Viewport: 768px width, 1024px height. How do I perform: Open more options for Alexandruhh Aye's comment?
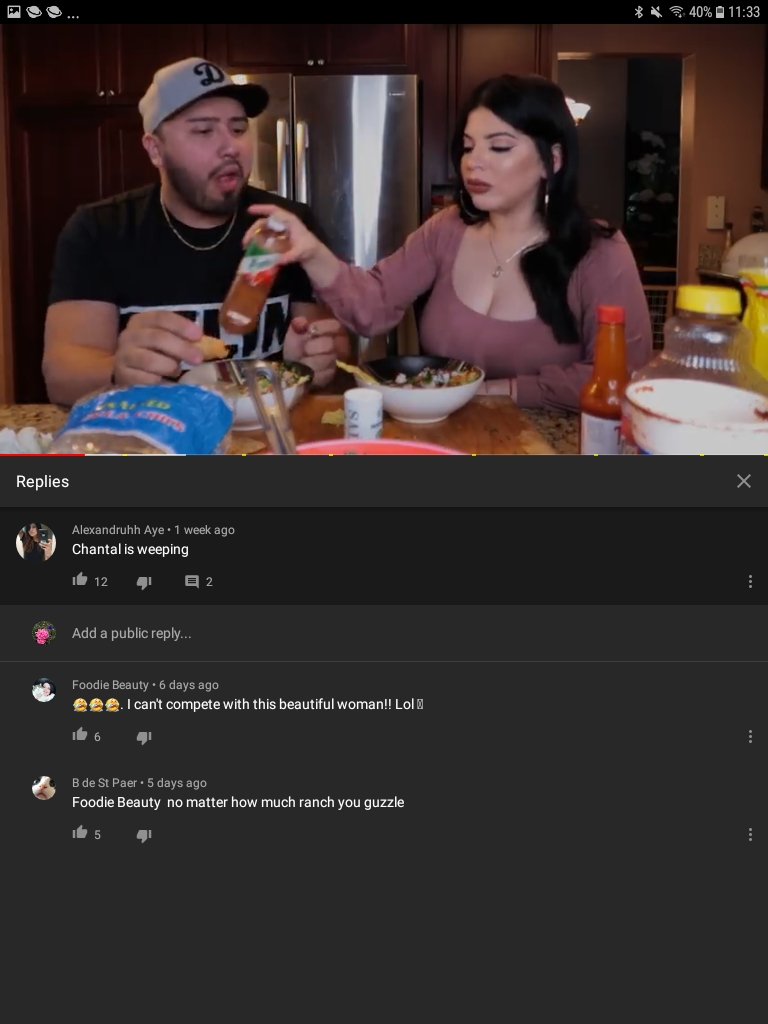pyautogui.click(x=750, y=581)
